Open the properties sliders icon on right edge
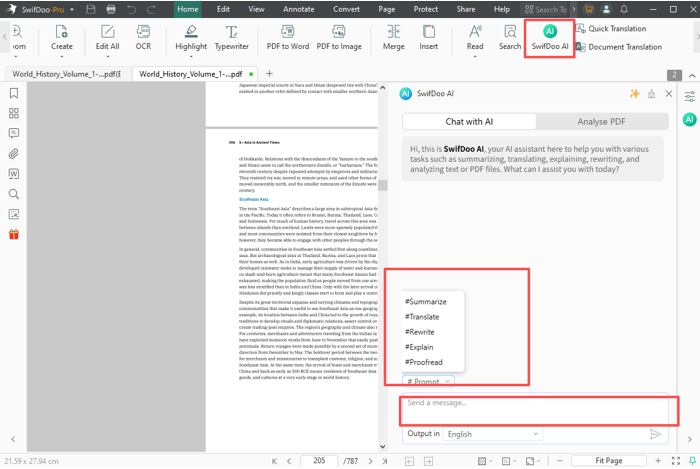The height and width of the screenshot is (469, 700). (690, 96)
